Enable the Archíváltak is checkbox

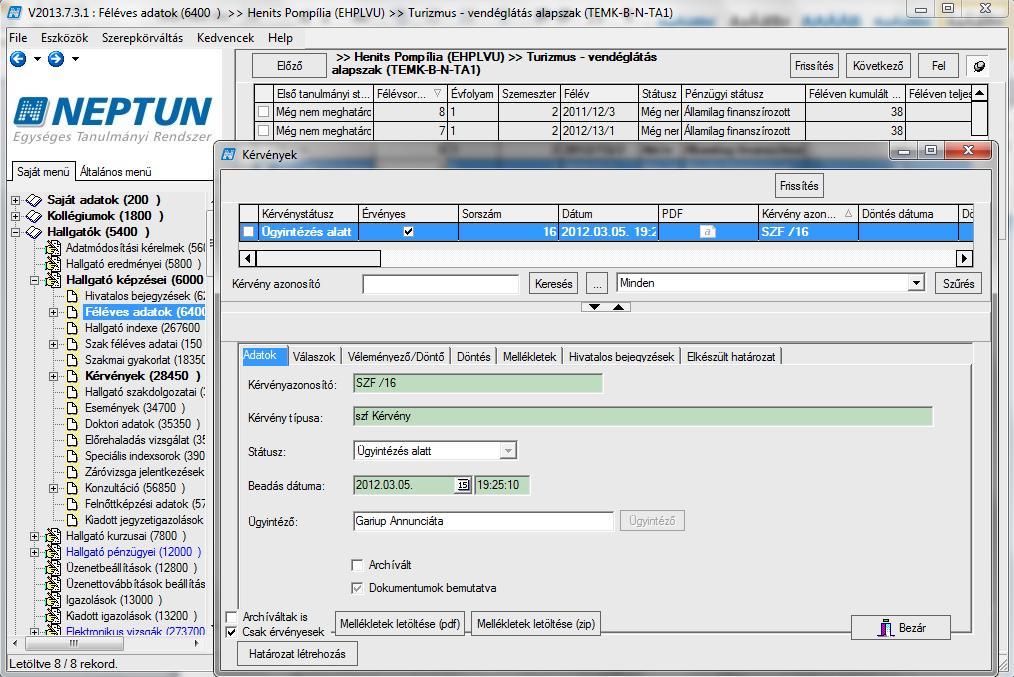(231, 617)
